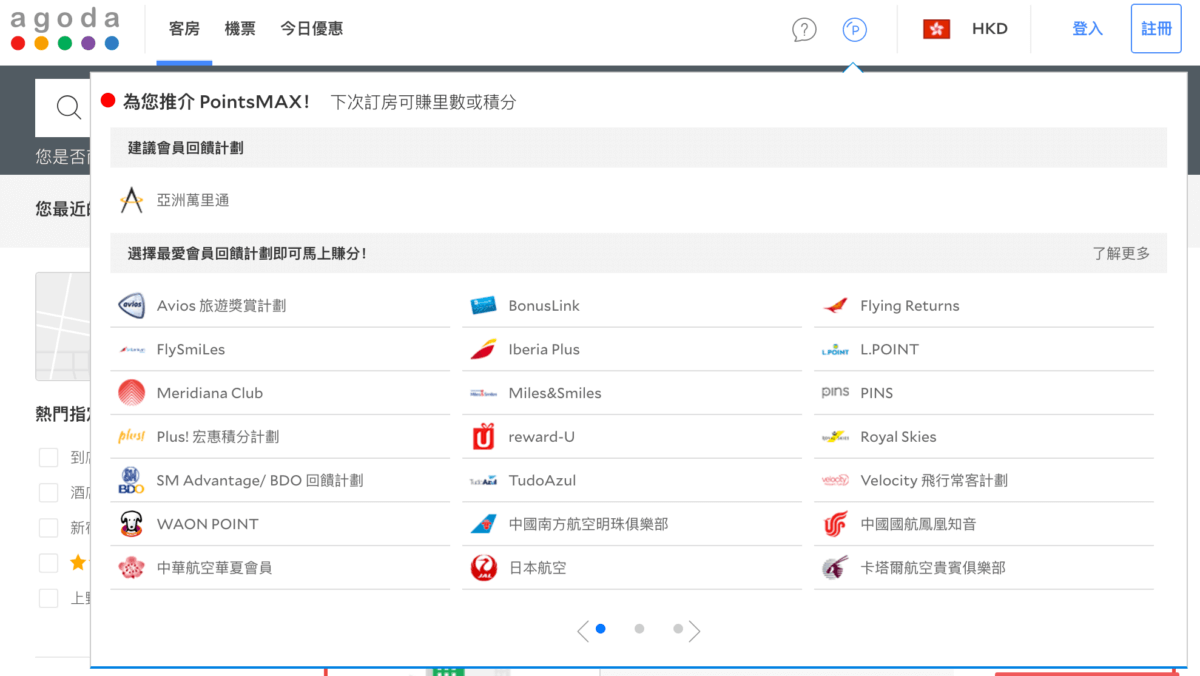Click the SM BDO logo icon
The height and width of the screenshot is (676, 1200).
tap(132, 481)
